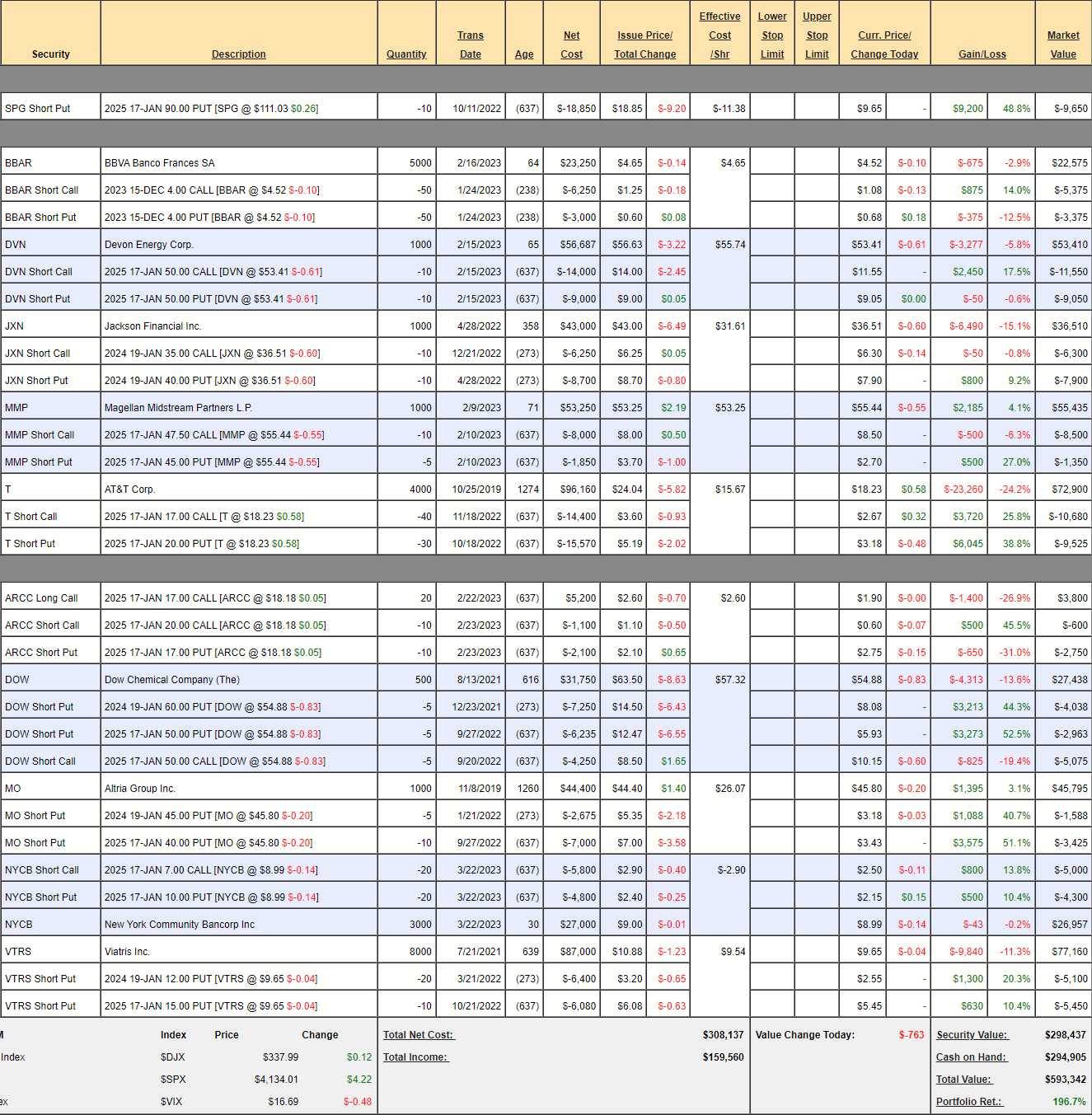1092x1115 pixels.
Task: Sort by the Description column header
Action: click(x=238, y=54)
